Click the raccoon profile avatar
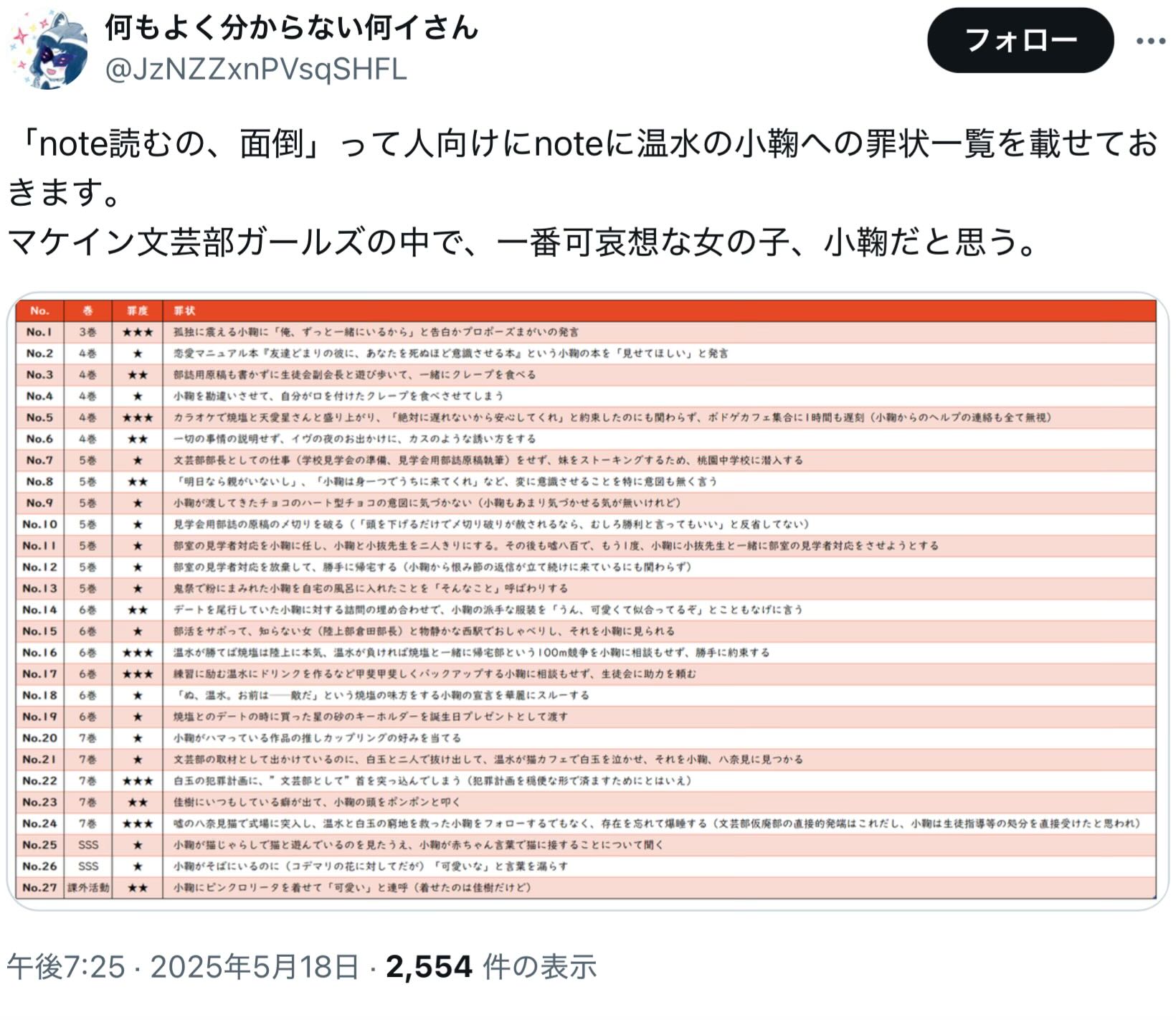The width and height of the screenshot is (1176, 1020). click(x=49, y=49)
